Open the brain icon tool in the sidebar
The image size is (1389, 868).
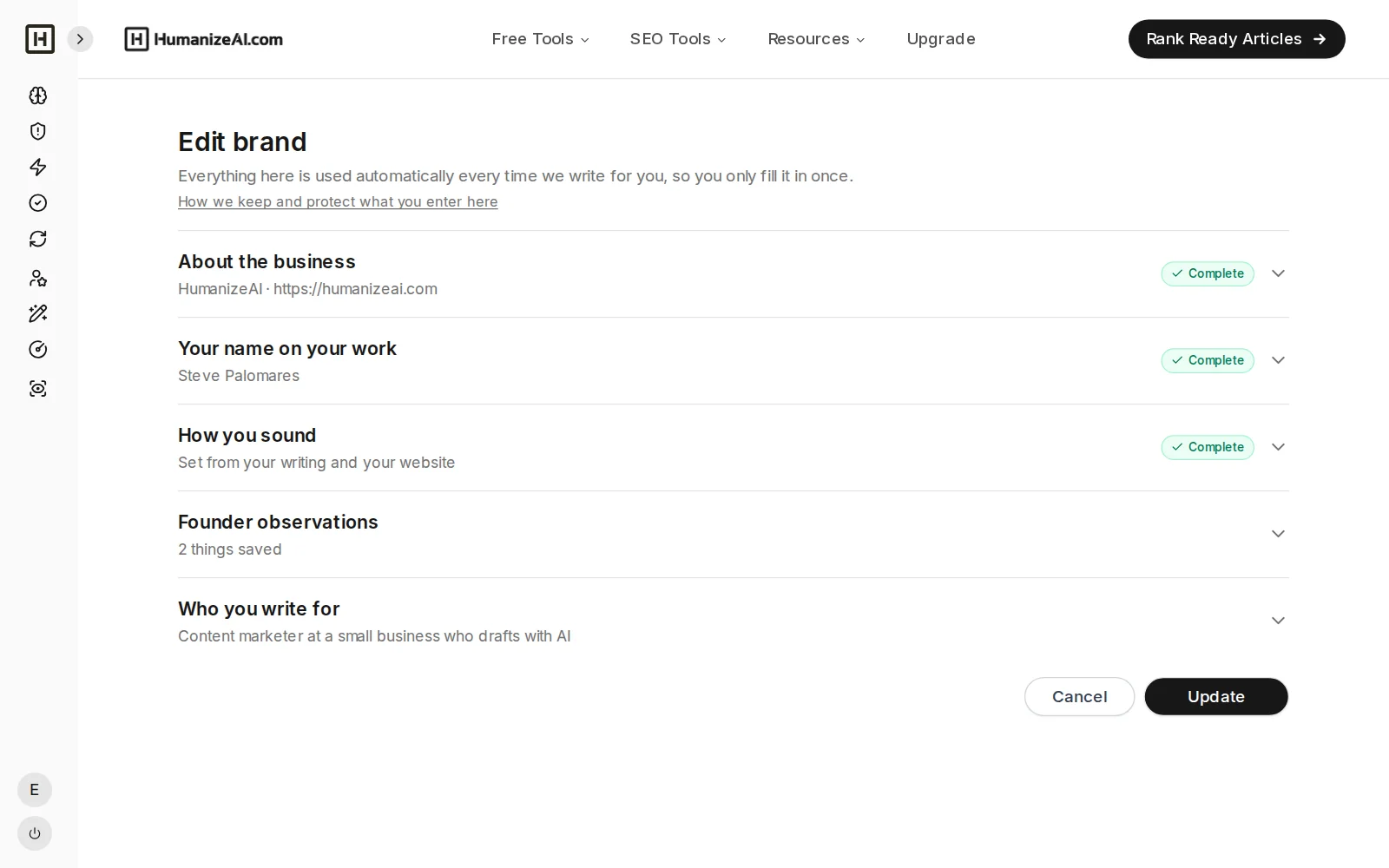tap(38, 95)
